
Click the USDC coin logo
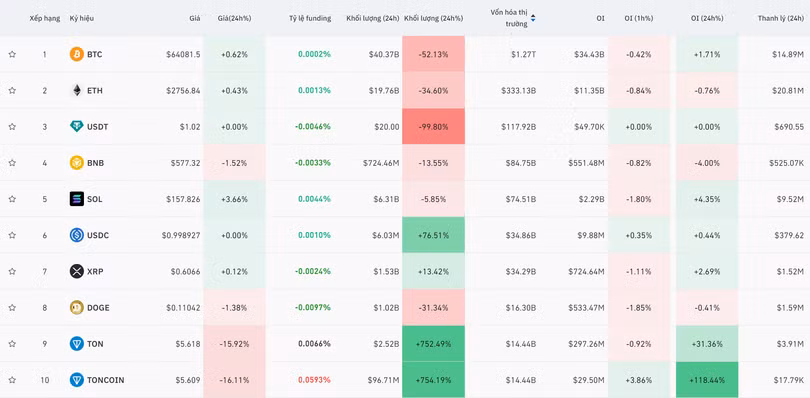(76, 235)
